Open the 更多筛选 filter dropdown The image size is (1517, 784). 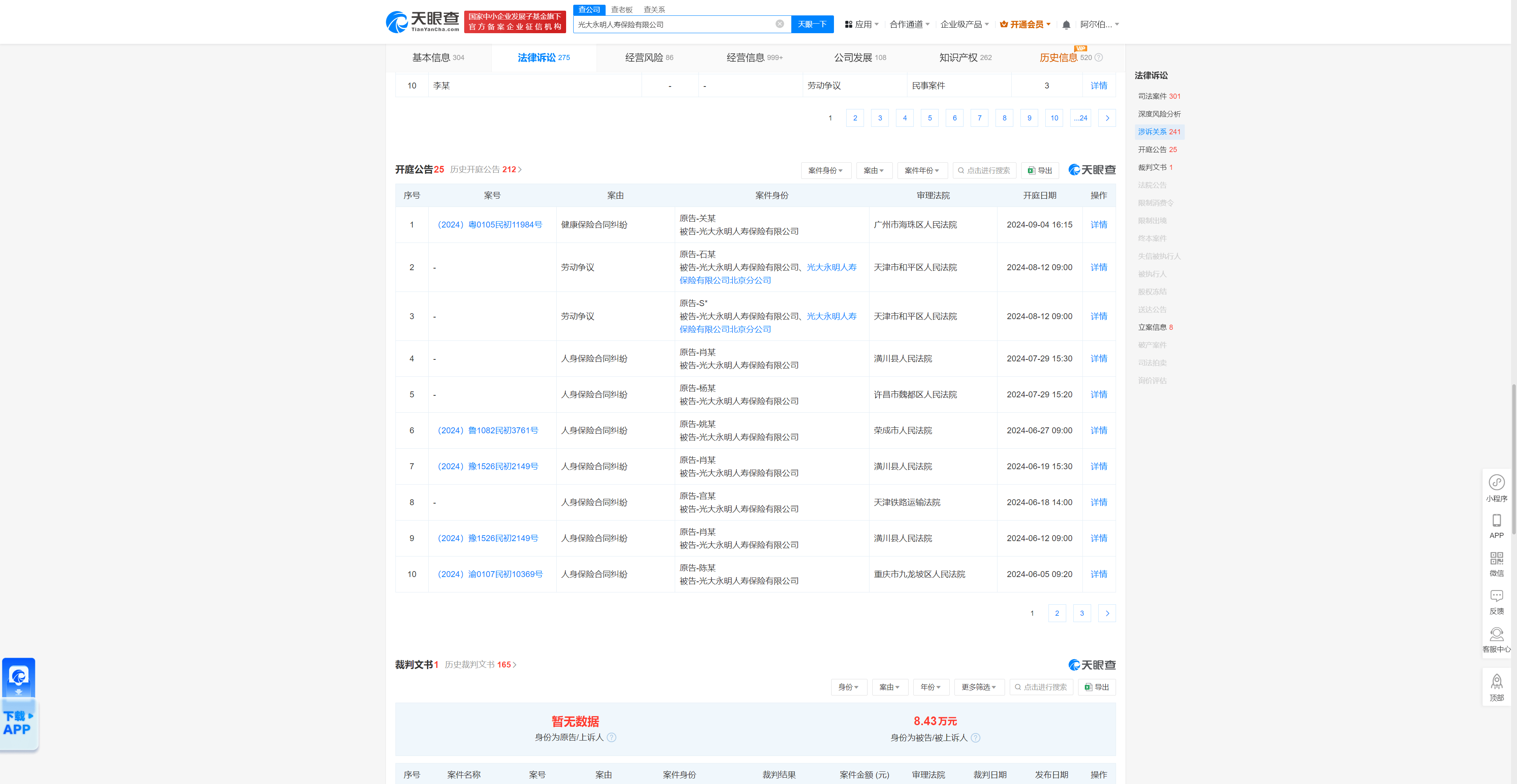point(979,687)
